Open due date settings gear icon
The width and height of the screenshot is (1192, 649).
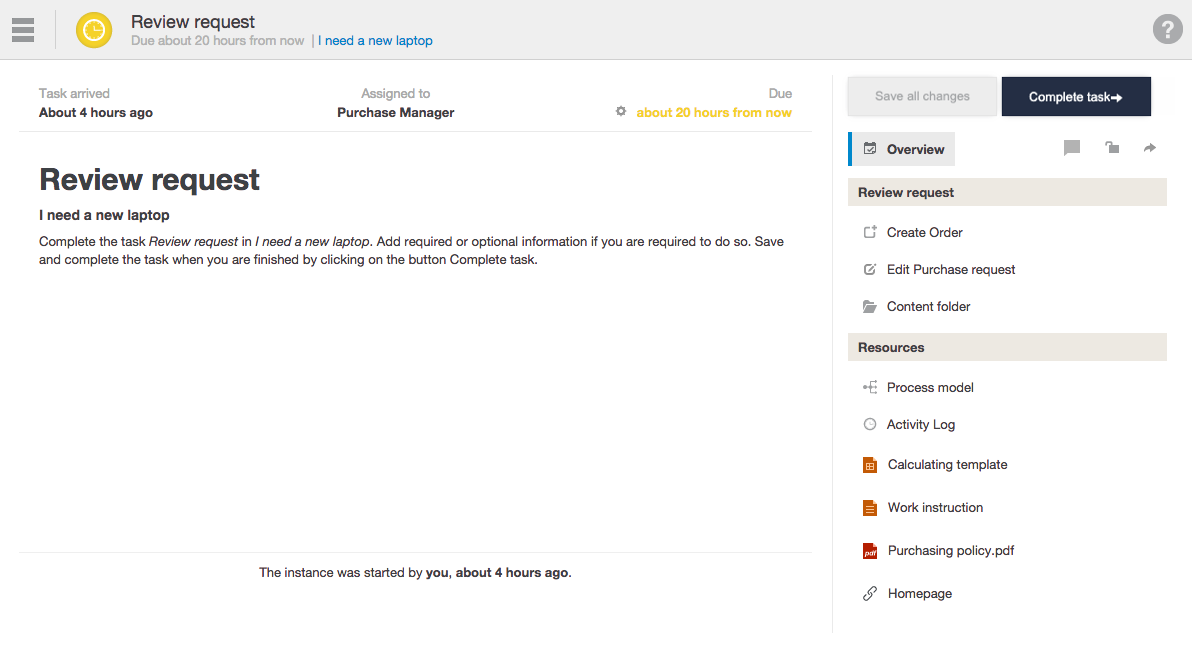tap(621, 112)
